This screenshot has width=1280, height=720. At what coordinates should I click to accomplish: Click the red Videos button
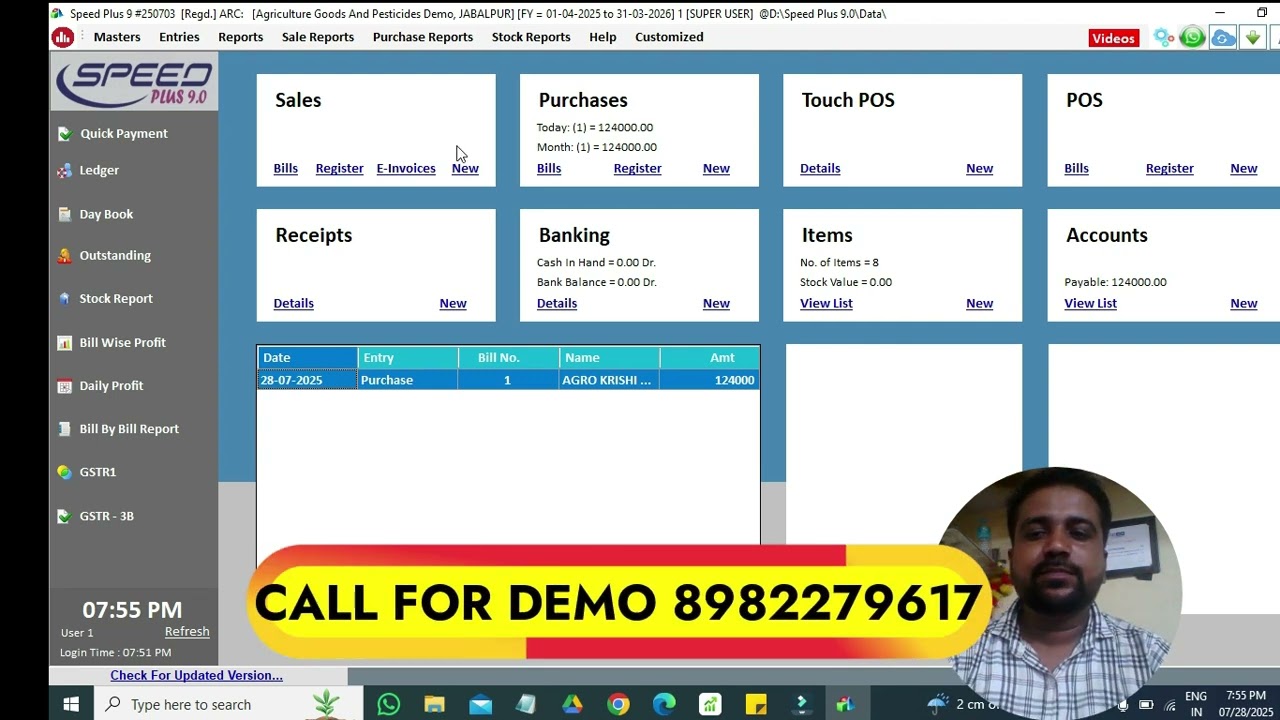(1114, 38)
